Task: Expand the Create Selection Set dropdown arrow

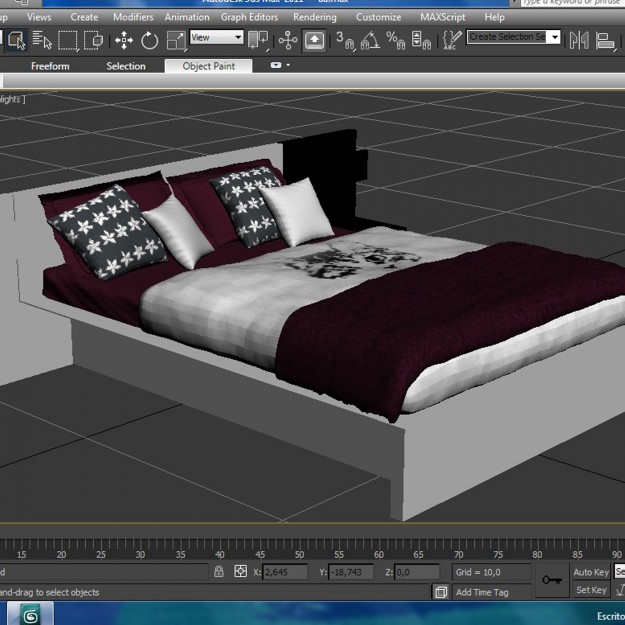Action: point(554,37)
